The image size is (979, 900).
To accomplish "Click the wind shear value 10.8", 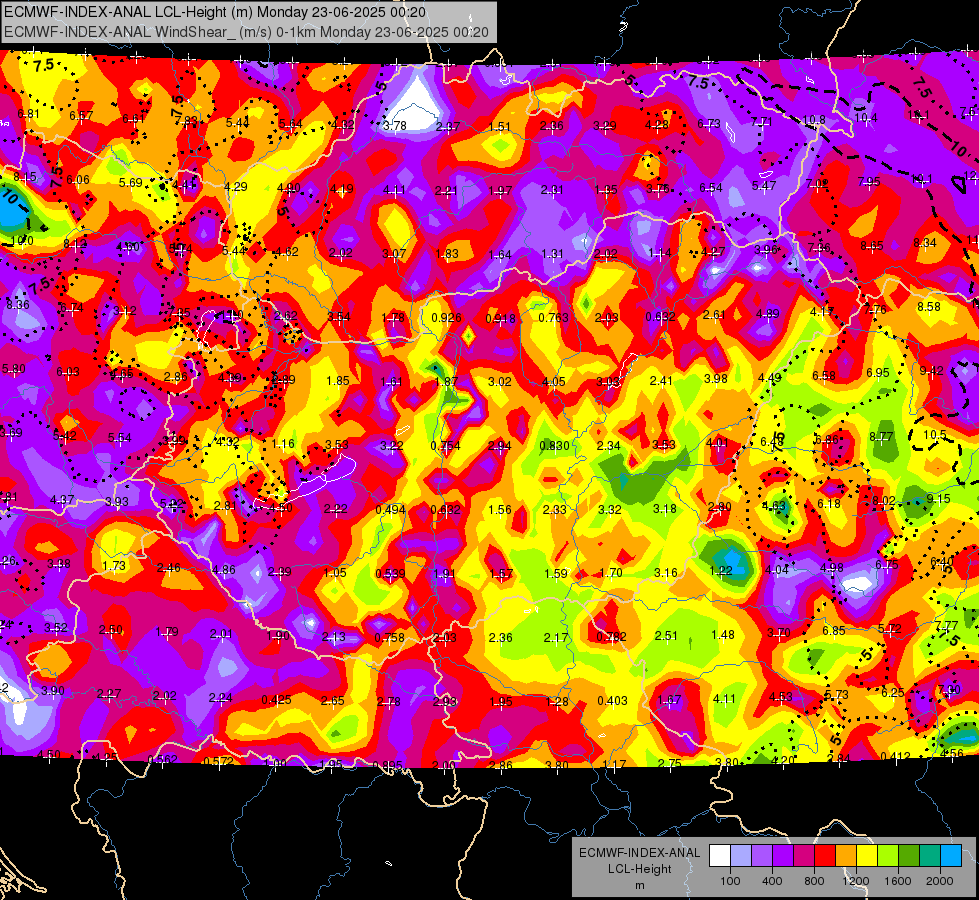I will (x=814, y=120).
